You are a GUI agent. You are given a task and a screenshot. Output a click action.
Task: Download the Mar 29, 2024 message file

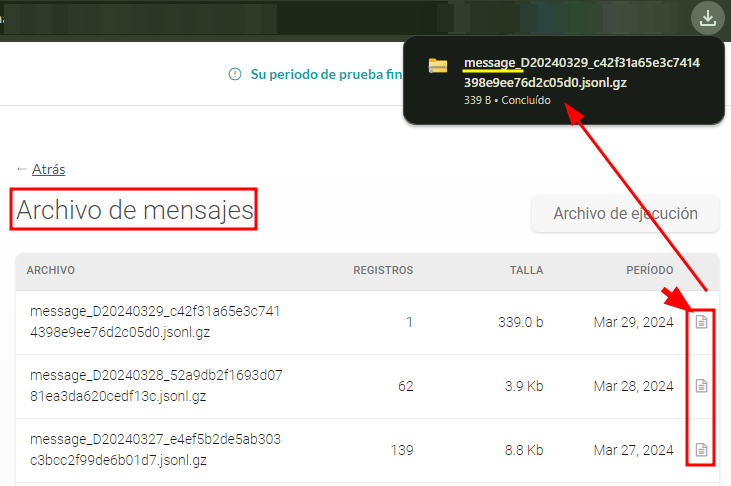point(701,322)
